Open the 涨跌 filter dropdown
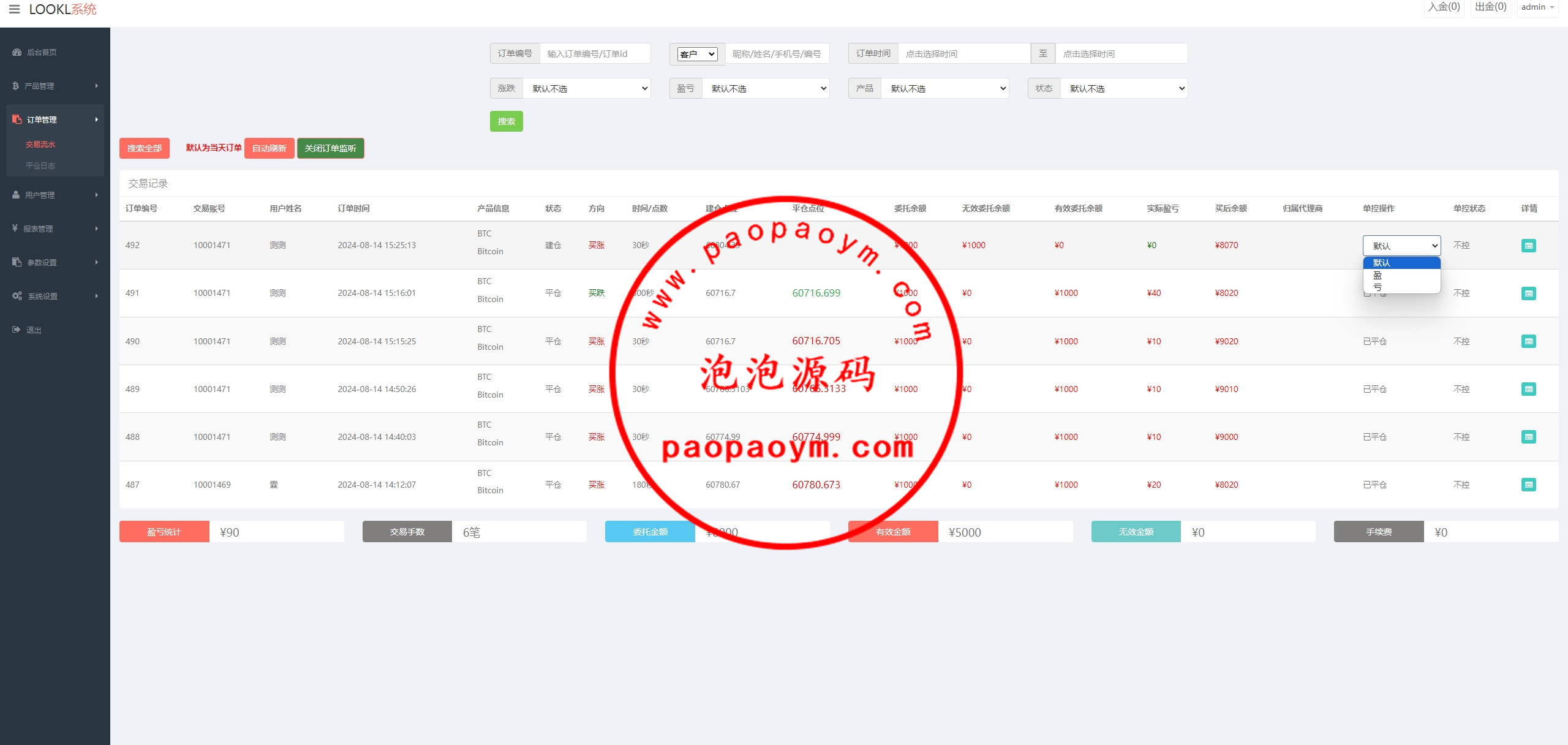This screenshot has width=1568, height=745. pos(586,88)
